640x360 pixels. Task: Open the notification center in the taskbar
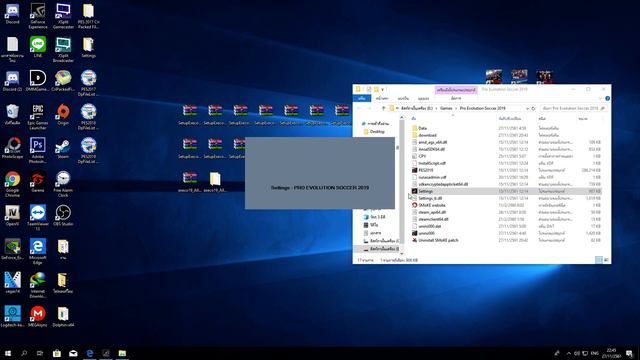[629, 353]
